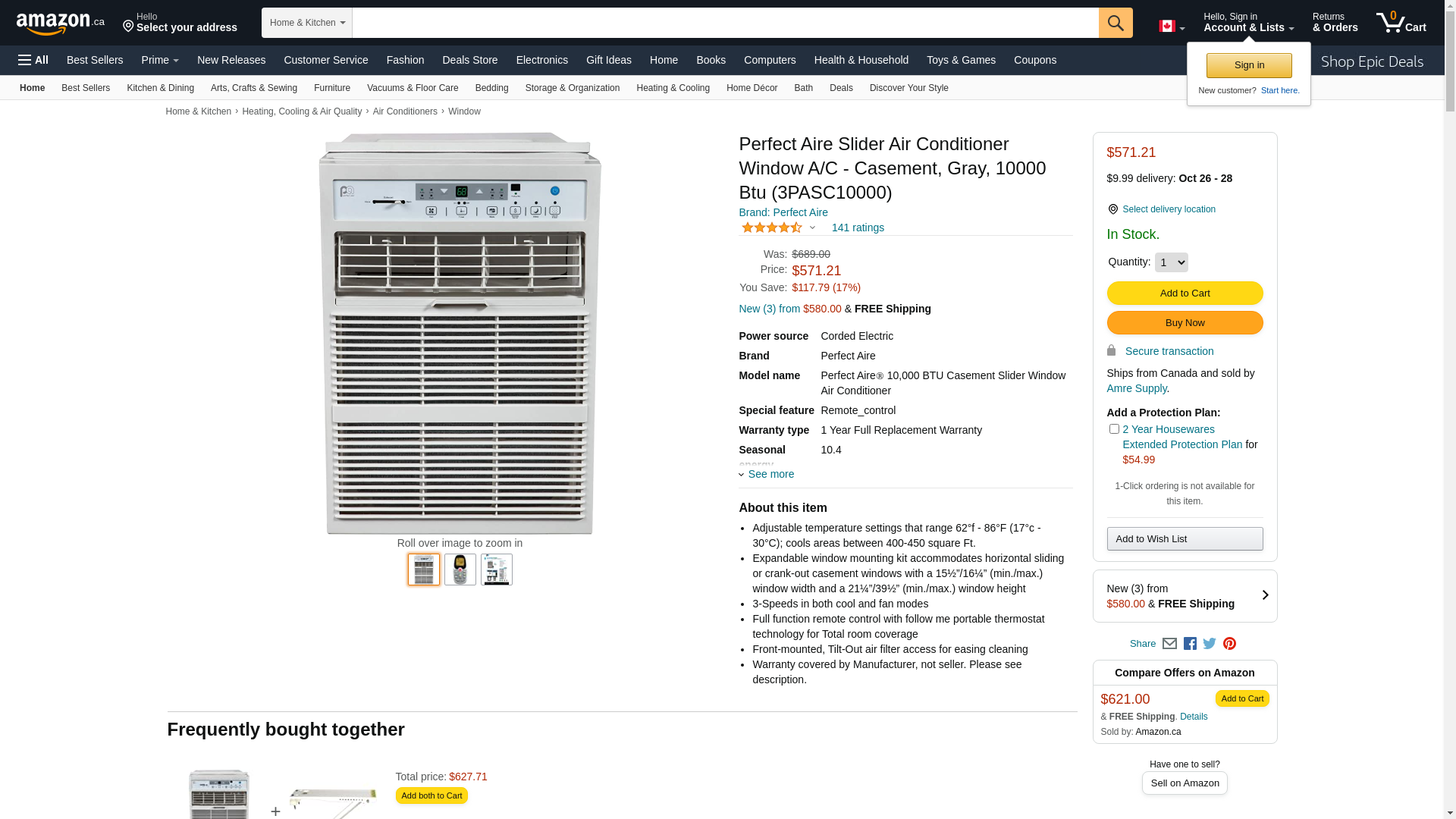Share on Facebook icon
Viewport: 1456px width, 819px height.
[x=1190, y=644]
